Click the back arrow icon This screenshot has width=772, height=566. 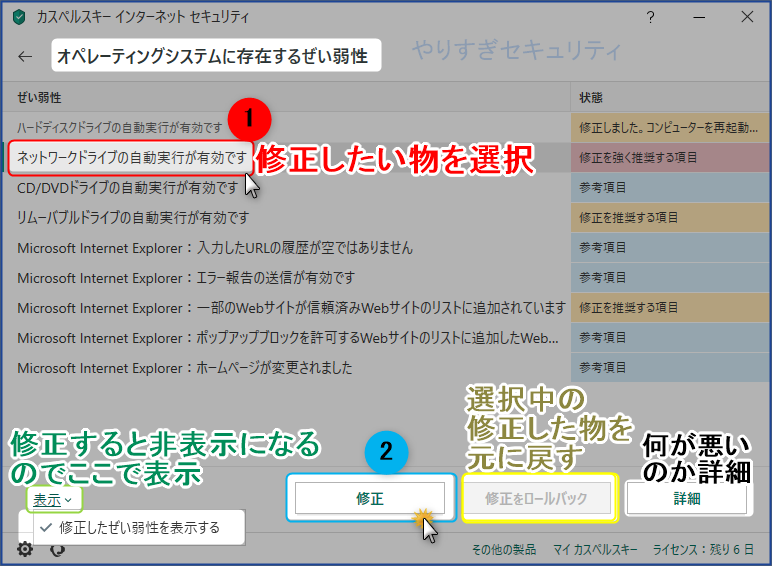[x=25, y=57]
